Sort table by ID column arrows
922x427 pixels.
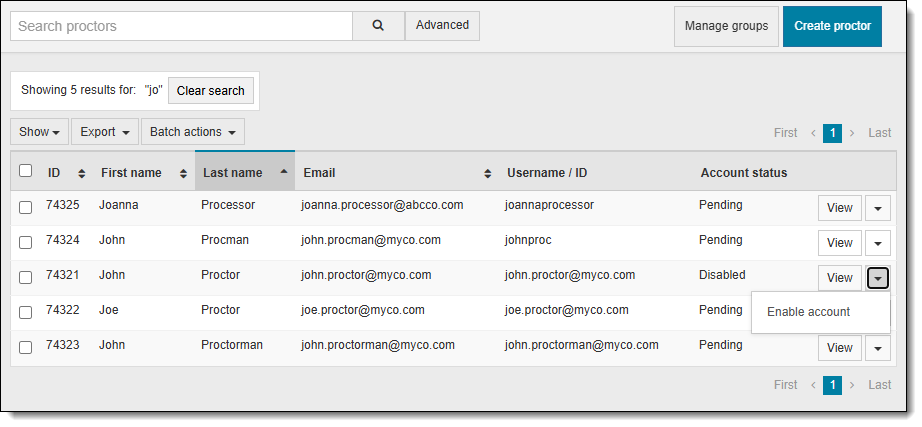[81, 173]
